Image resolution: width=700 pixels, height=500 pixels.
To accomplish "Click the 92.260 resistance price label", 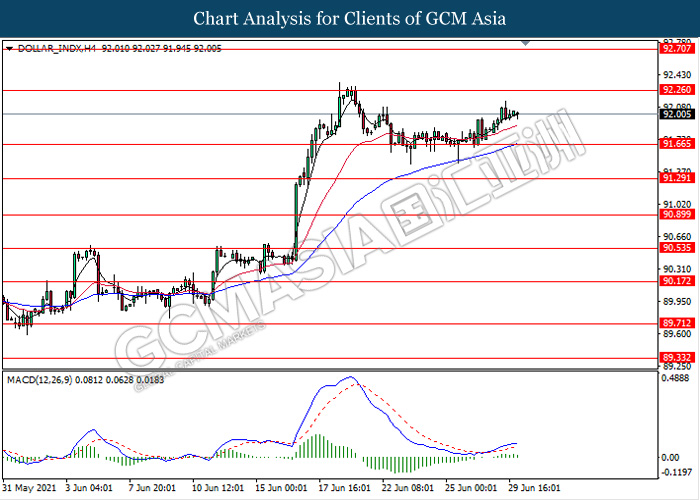I will (677, 90).
